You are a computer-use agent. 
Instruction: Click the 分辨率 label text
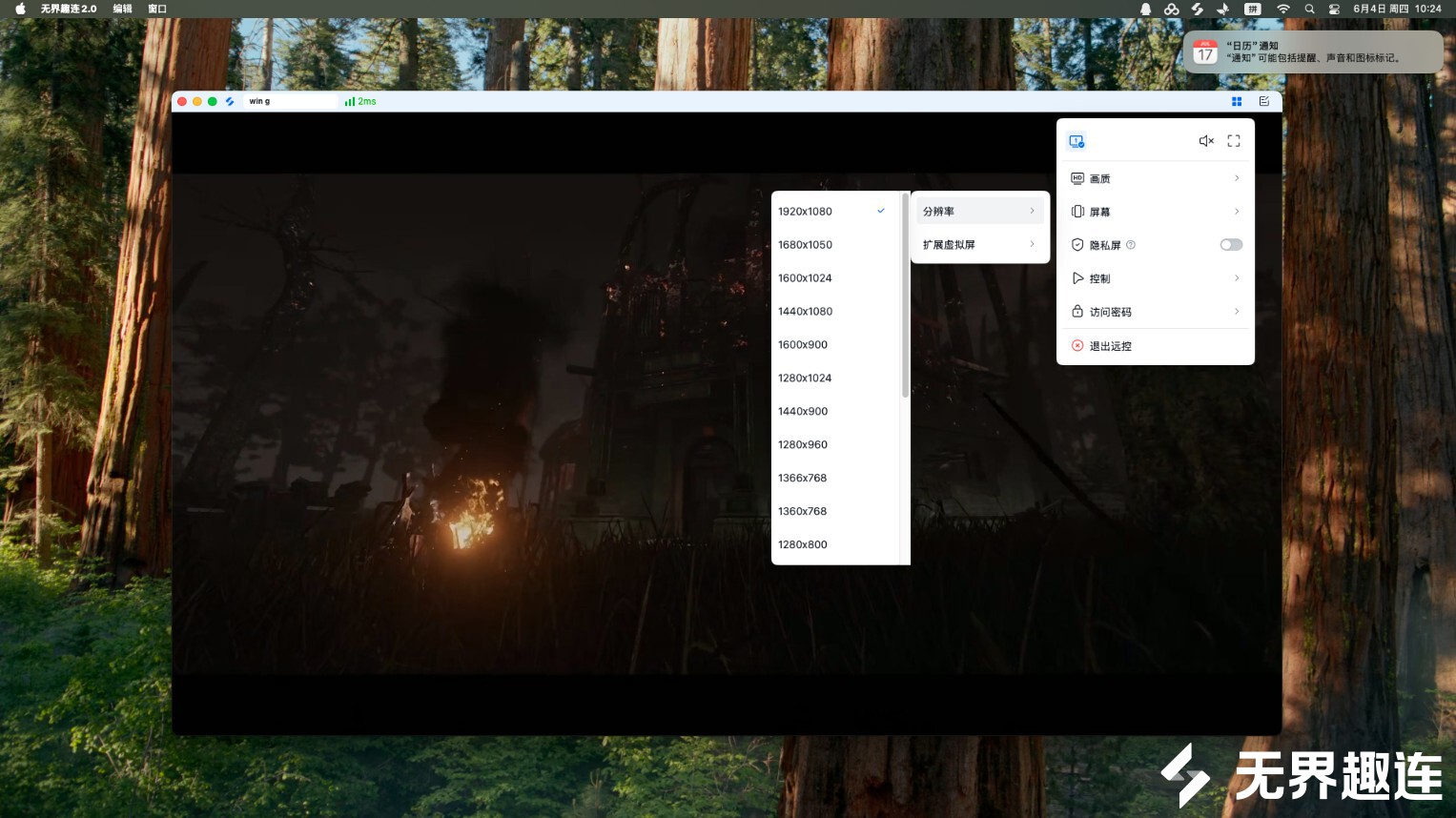tap(938, 212)
